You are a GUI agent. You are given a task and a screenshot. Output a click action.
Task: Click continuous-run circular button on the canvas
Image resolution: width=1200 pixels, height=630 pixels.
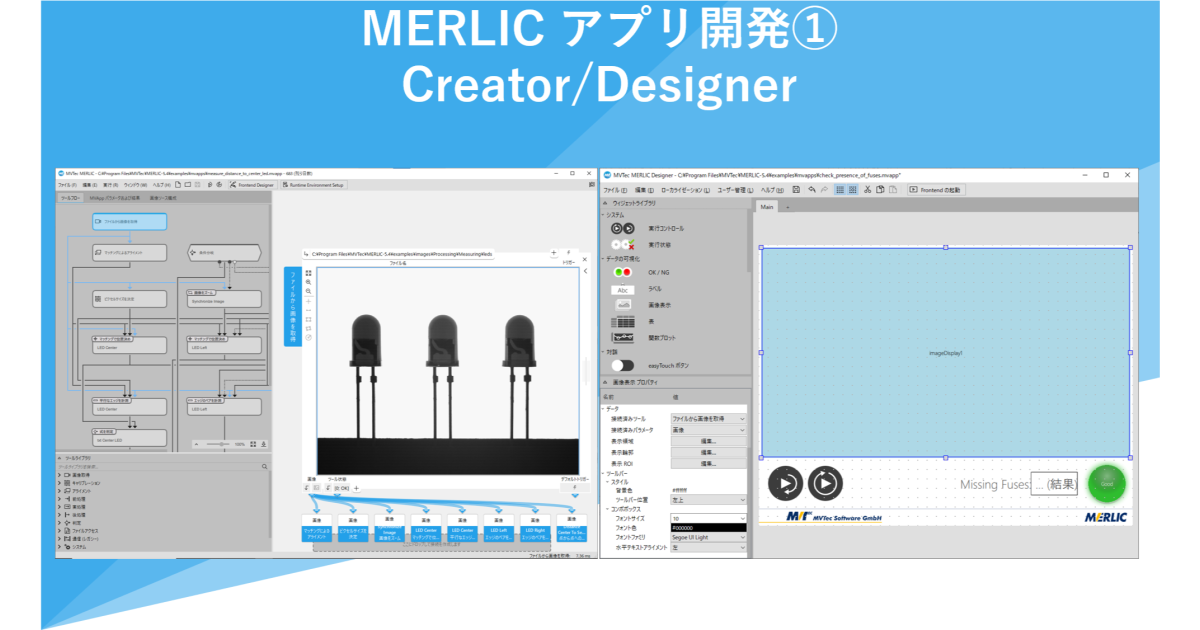[825, 484]
